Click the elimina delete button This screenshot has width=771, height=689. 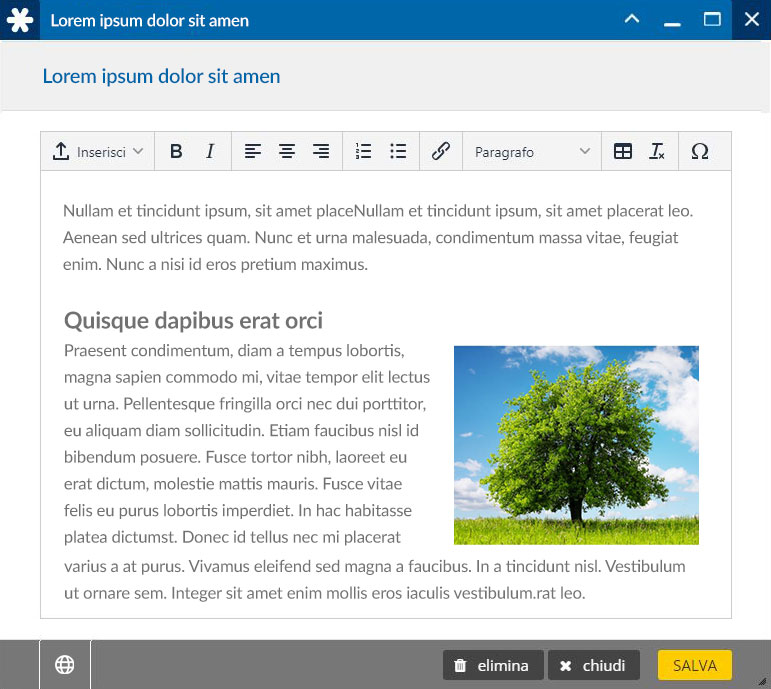(x=493, y=665)
